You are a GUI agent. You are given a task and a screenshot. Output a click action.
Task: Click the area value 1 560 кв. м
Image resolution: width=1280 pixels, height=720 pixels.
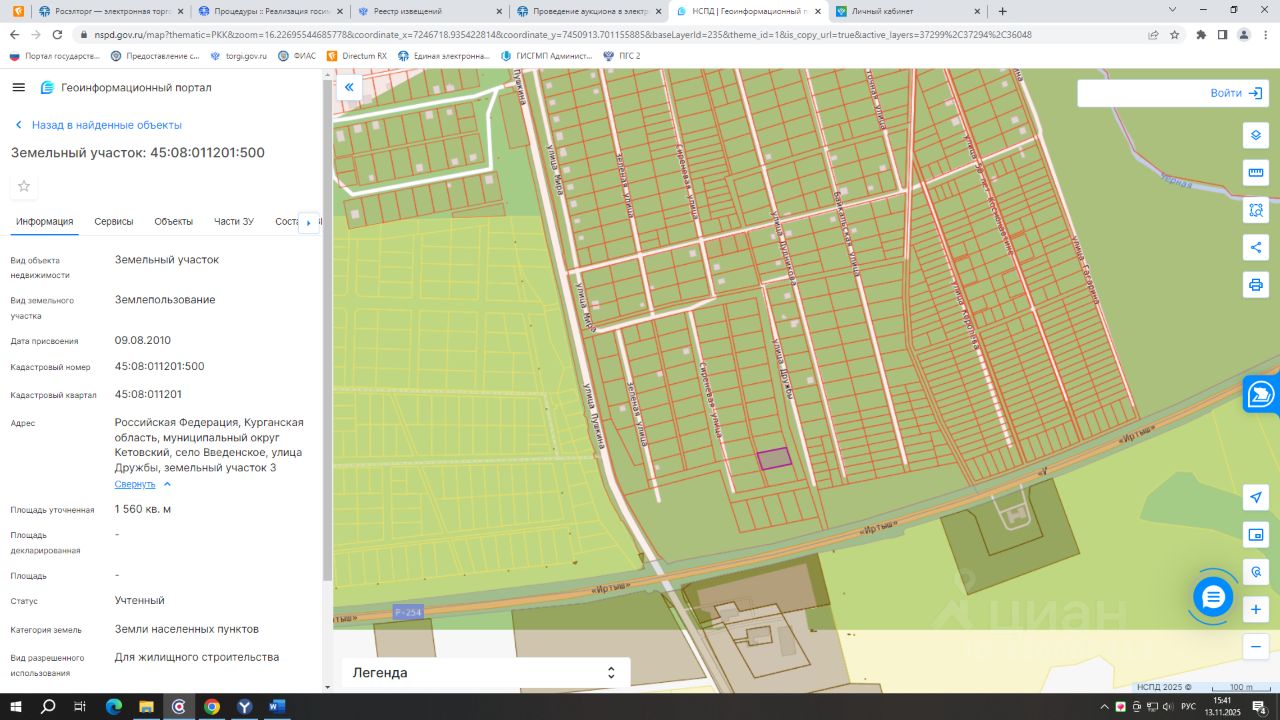(x=143, y=509)
